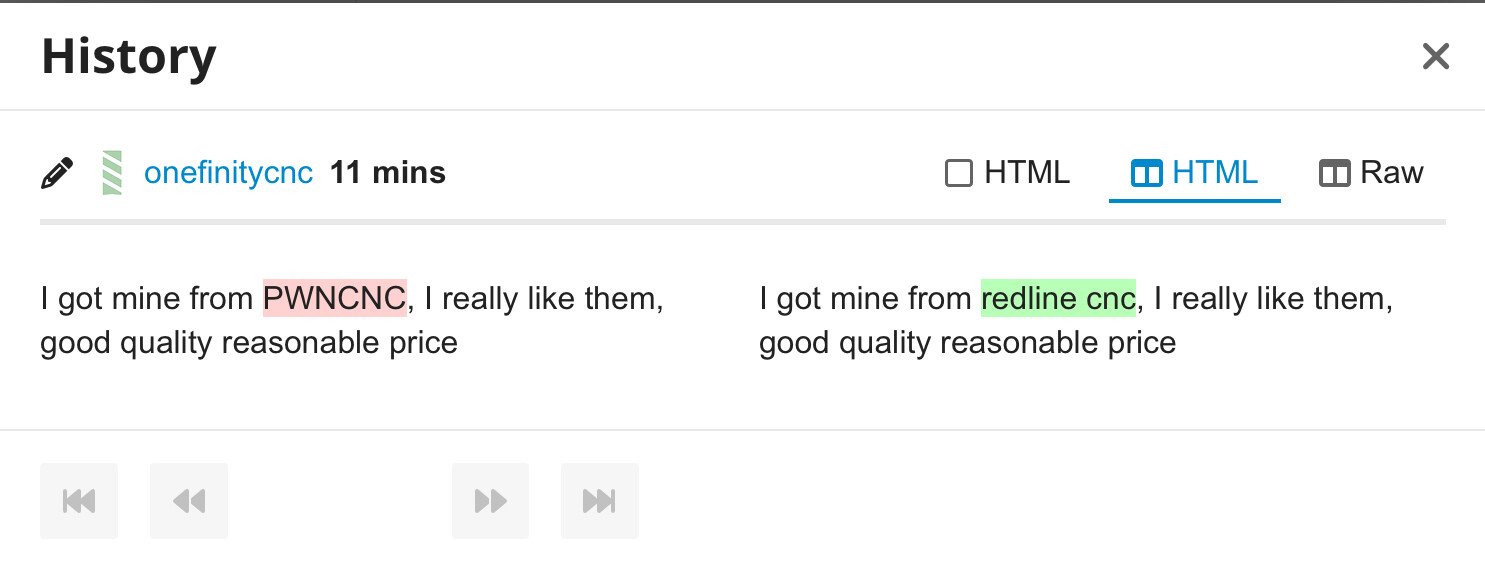Viewport: 1485px width, 570px height.
Task: Click the green-highlighted redline cnc text
Action: point(1058,298)
